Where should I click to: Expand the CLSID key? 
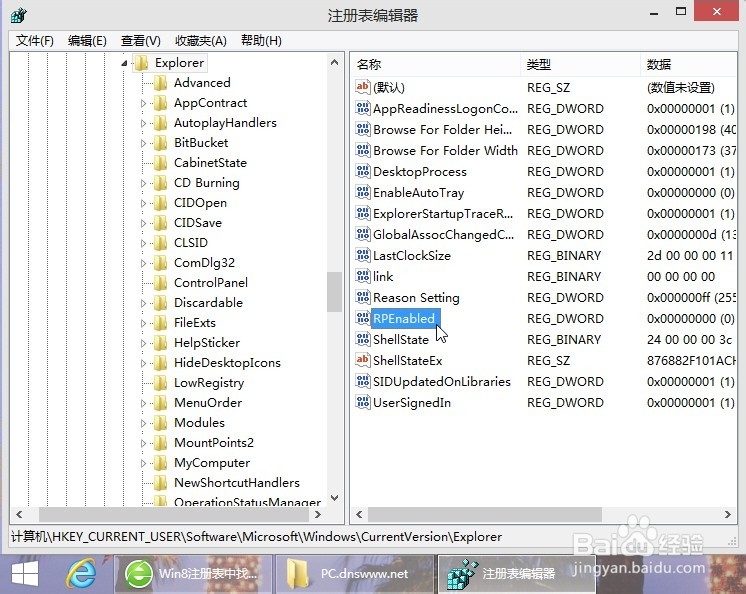[143, 243]
